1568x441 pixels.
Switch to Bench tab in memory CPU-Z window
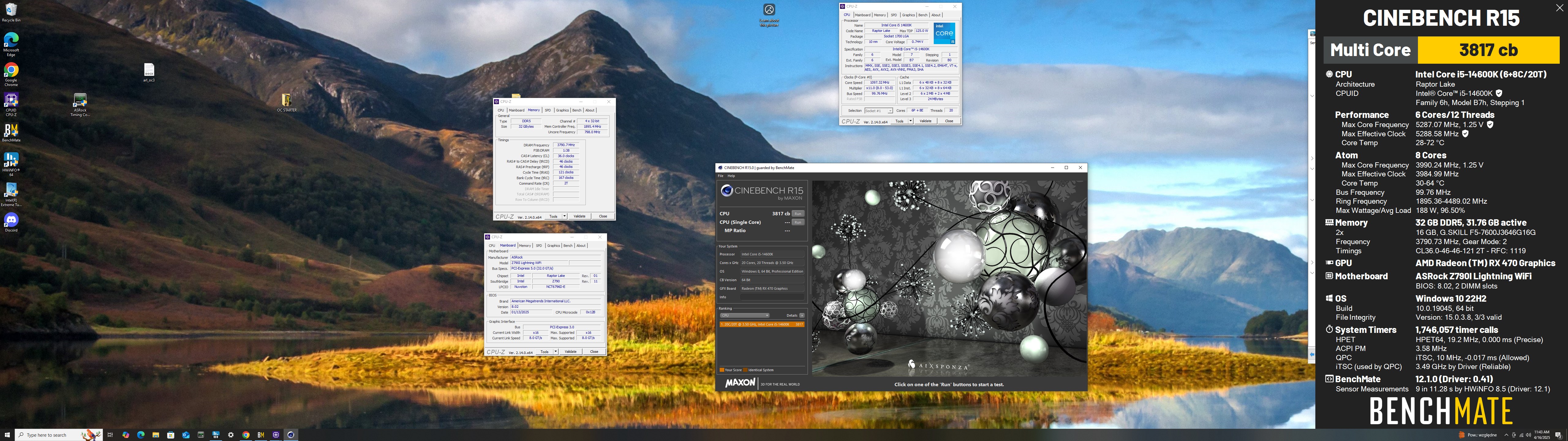(576, 110)
